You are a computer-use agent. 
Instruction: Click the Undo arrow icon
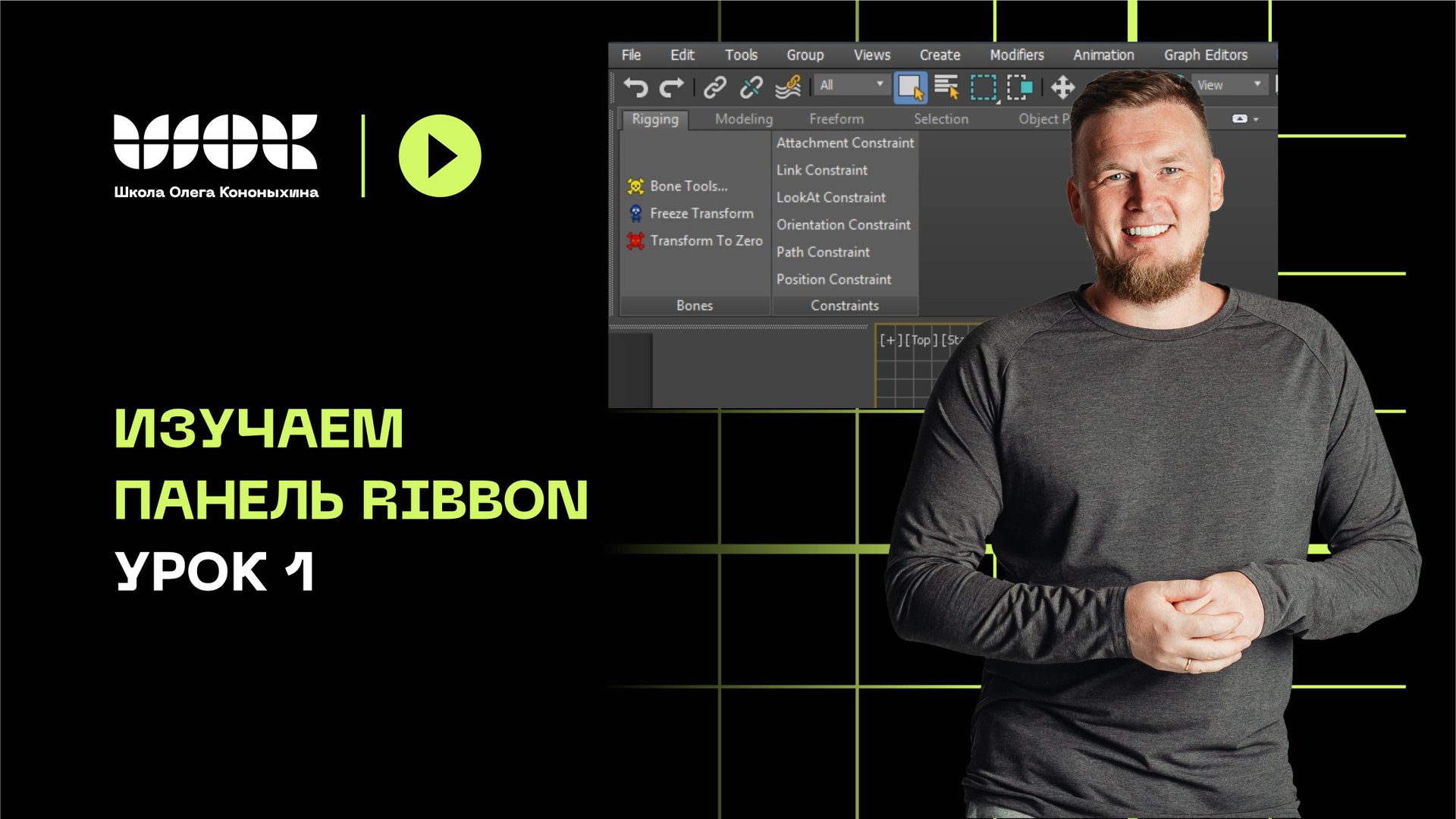(635, 87)
